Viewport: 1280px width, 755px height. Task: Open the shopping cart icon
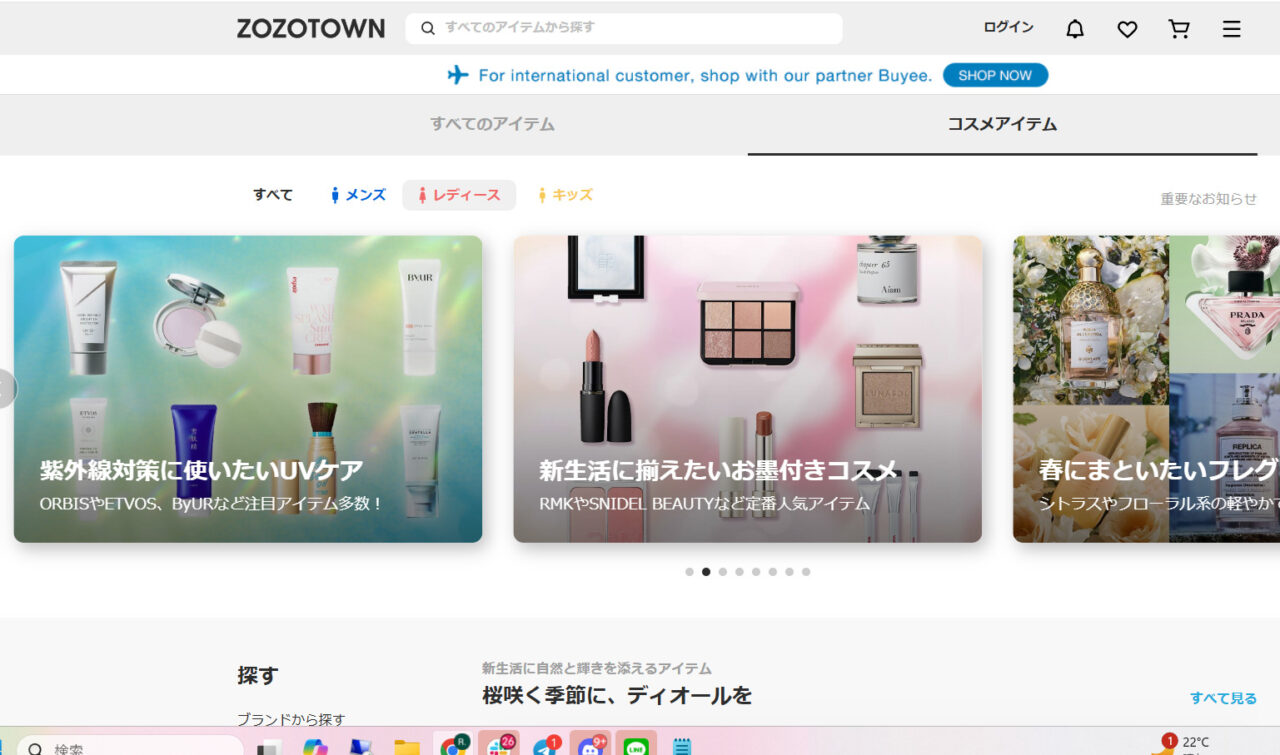pyautogui.click(x=1179, y=28)
